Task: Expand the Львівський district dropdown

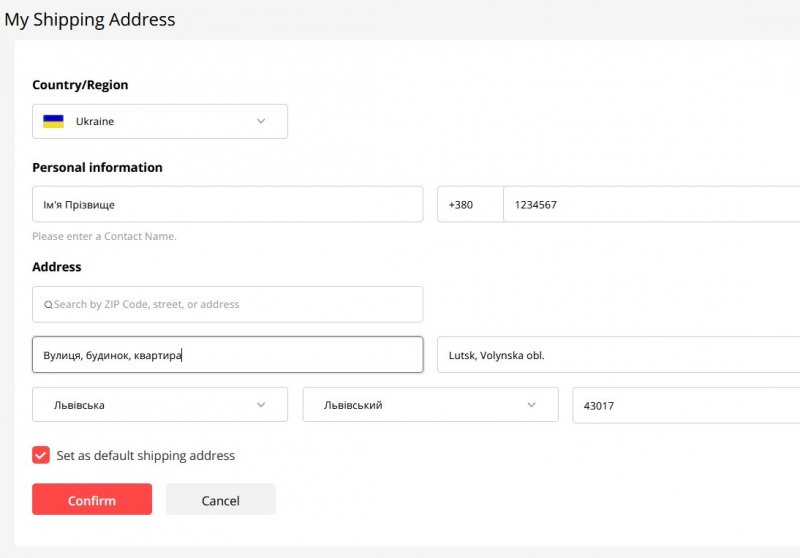Action: 420,405
